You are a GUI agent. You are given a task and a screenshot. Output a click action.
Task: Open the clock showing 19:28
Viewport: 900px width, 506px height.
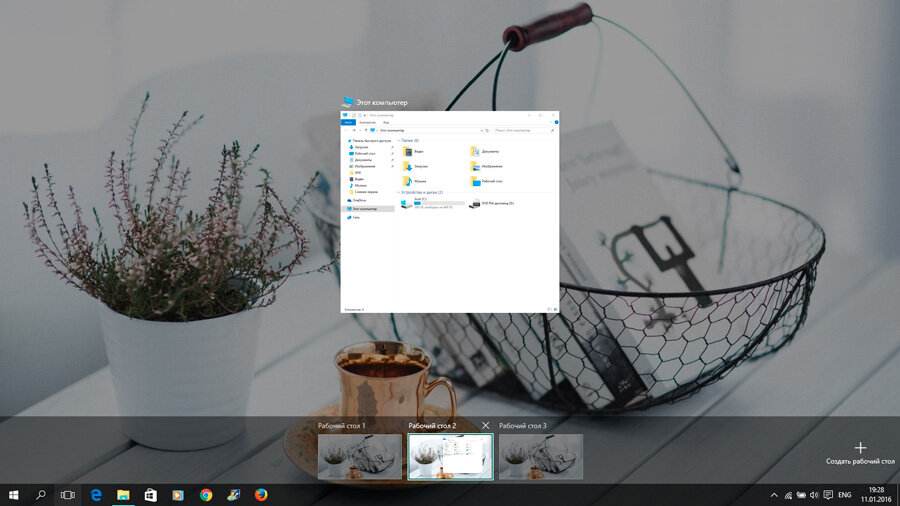(x=876, y=495)
